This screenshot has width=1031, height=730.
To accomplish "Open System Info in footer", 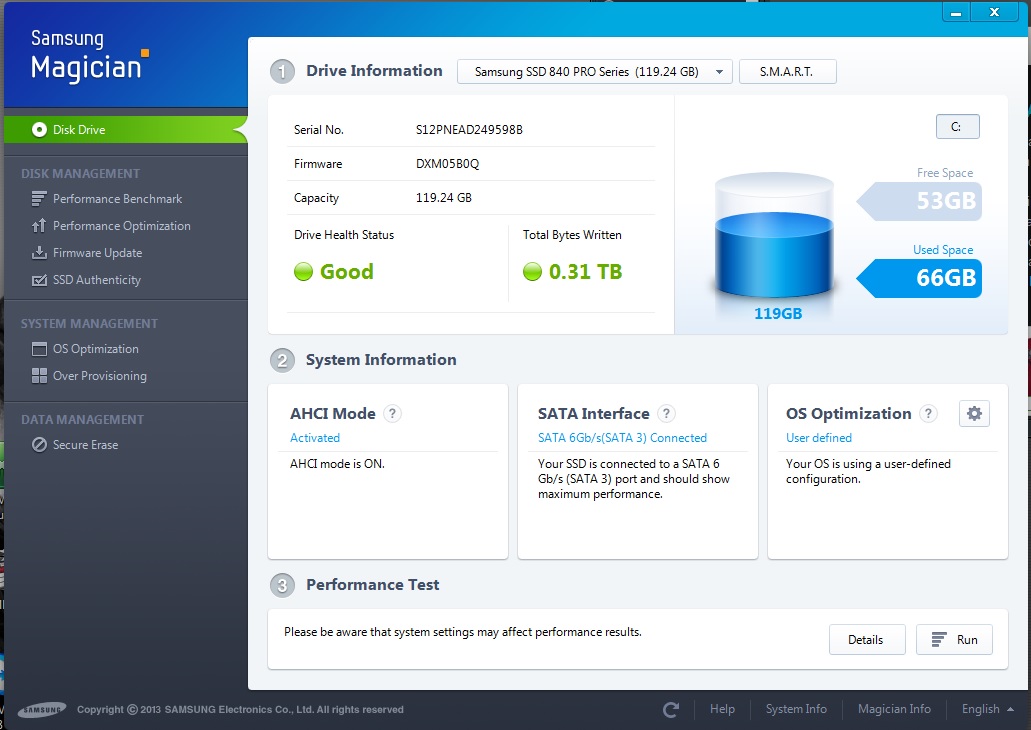I will (x=796, y=709).
